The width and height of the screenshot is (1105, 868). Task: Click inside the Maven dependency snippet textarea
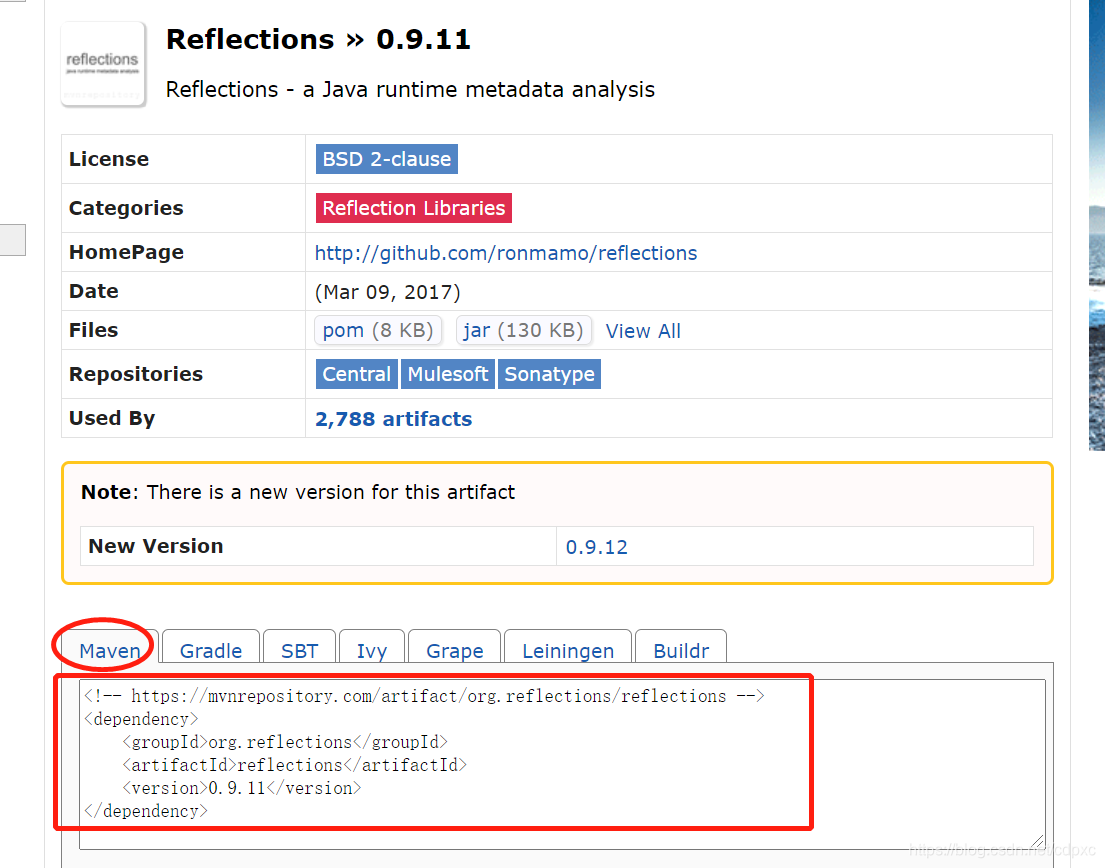click(x=562, y=764)
